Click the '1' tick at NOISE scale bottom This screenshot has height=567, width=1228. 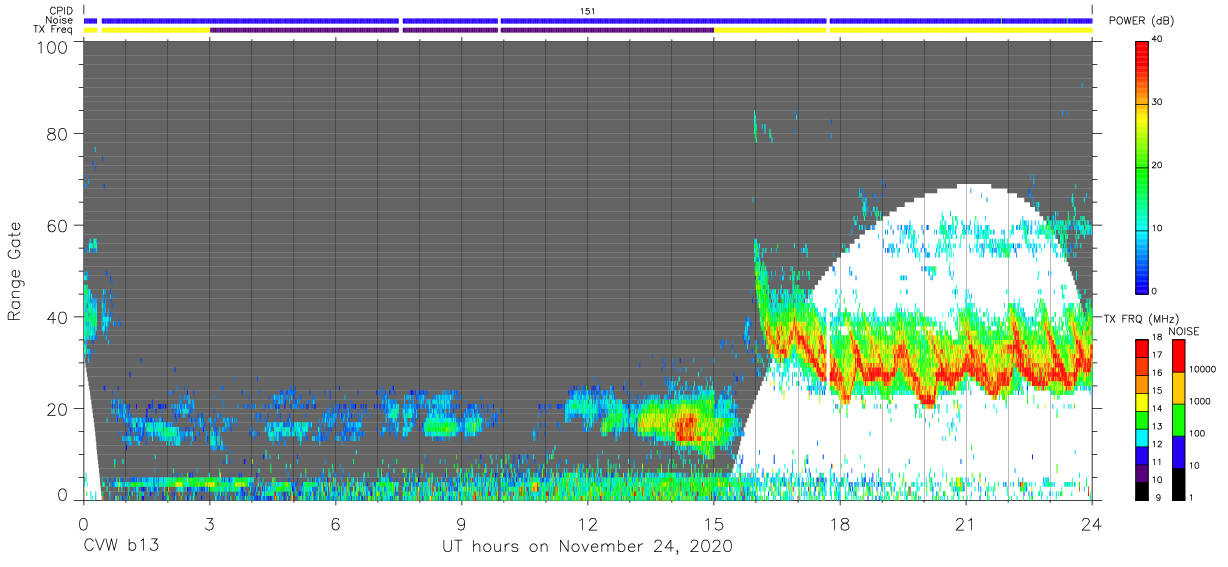(x=1192, y=498)
